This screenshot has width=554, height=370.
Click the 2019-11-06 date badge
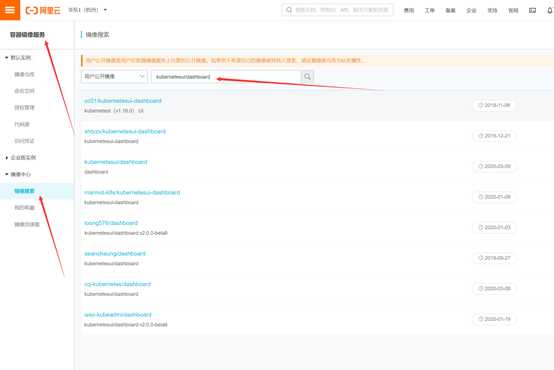click(494, 105)
